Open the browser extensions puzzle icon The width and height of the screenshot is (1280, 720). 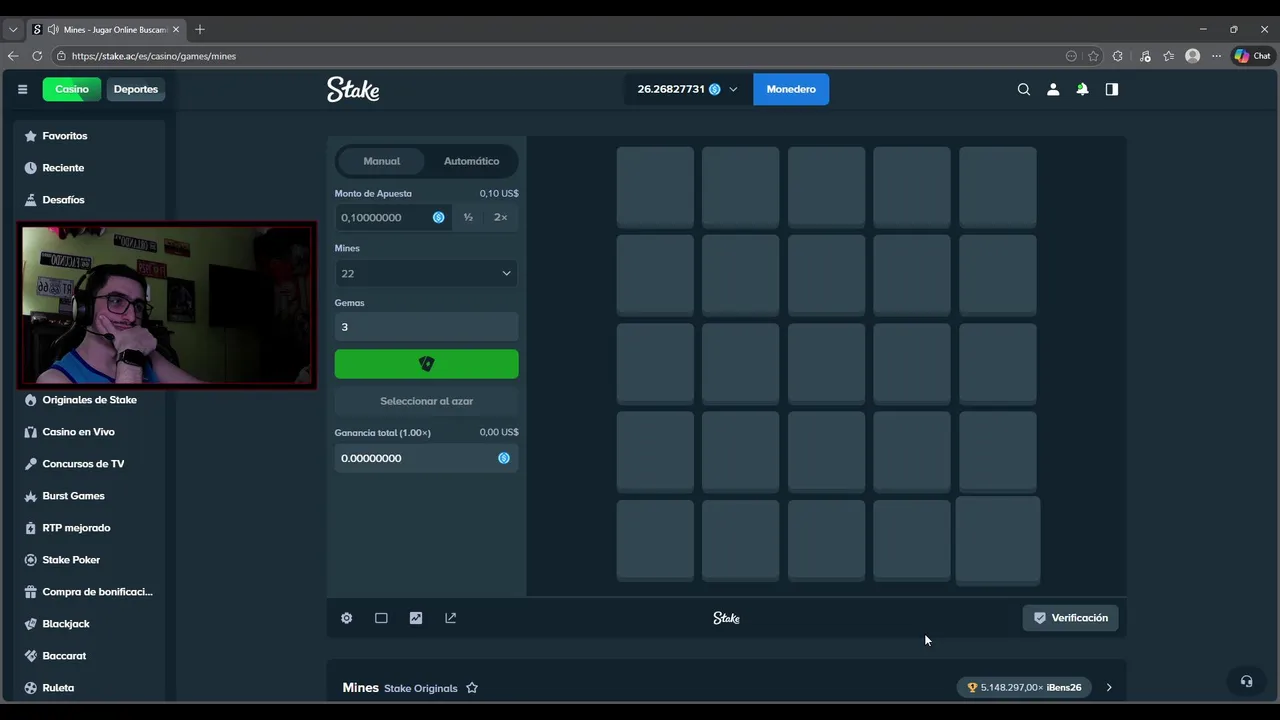(x=1118, y=56)
